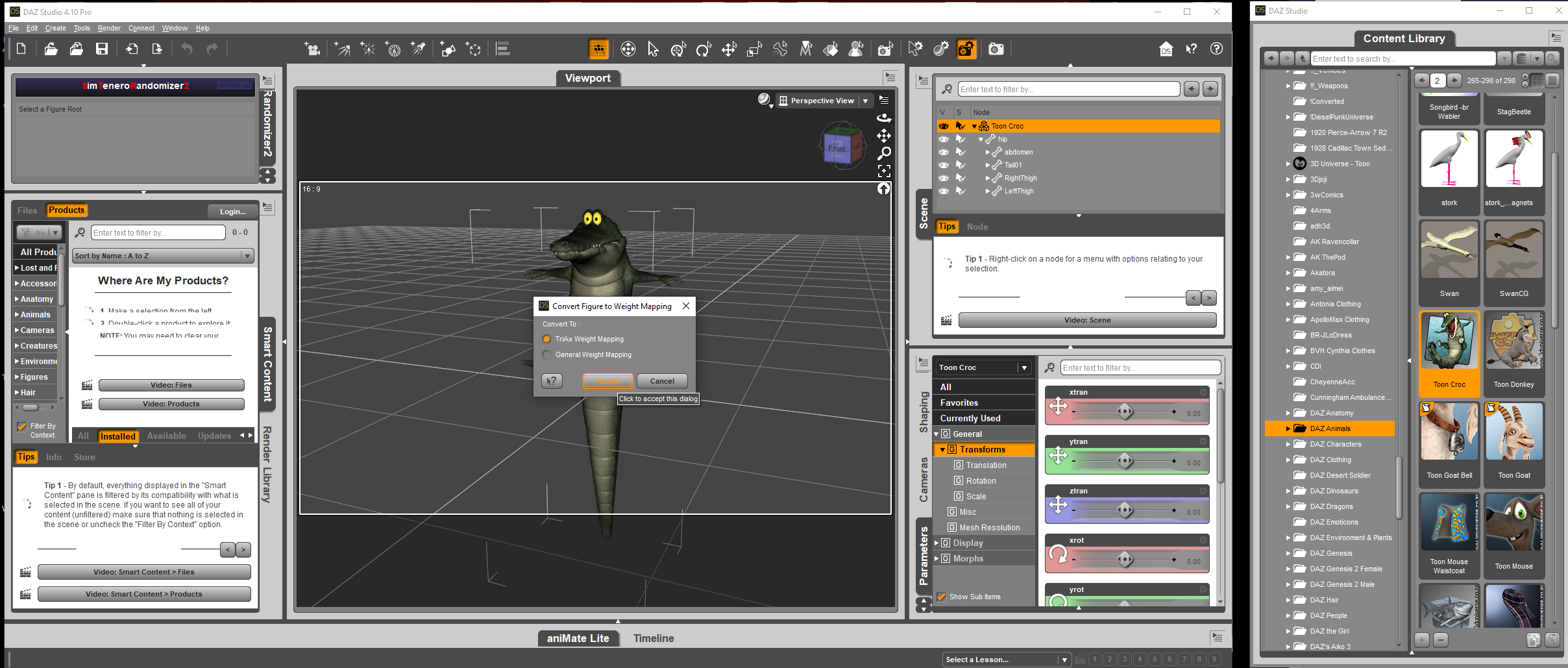
Task: Toggle visibility eye for RightThigh node
Action: (944, 178)
